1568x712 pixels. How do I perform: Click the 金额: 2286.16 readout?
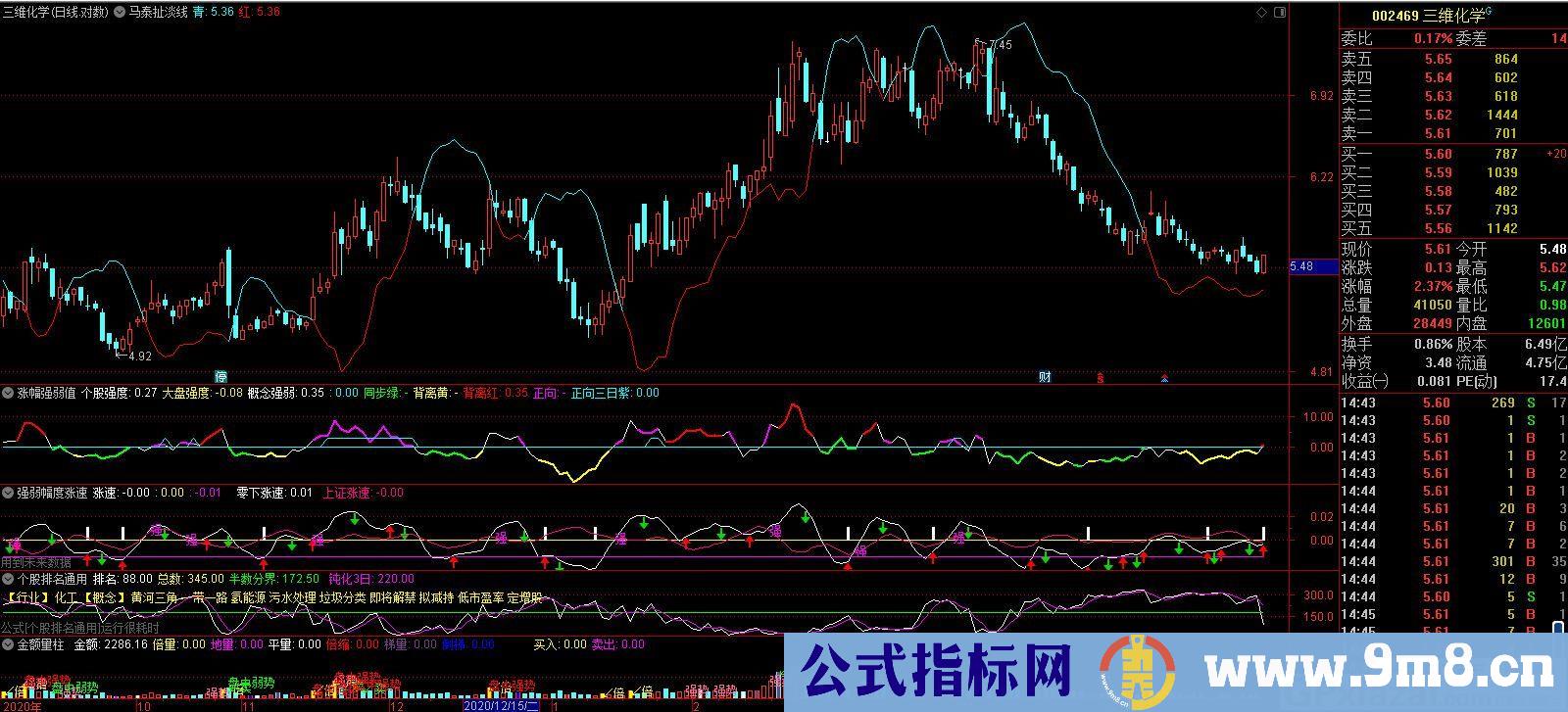(x=110, y=645)
